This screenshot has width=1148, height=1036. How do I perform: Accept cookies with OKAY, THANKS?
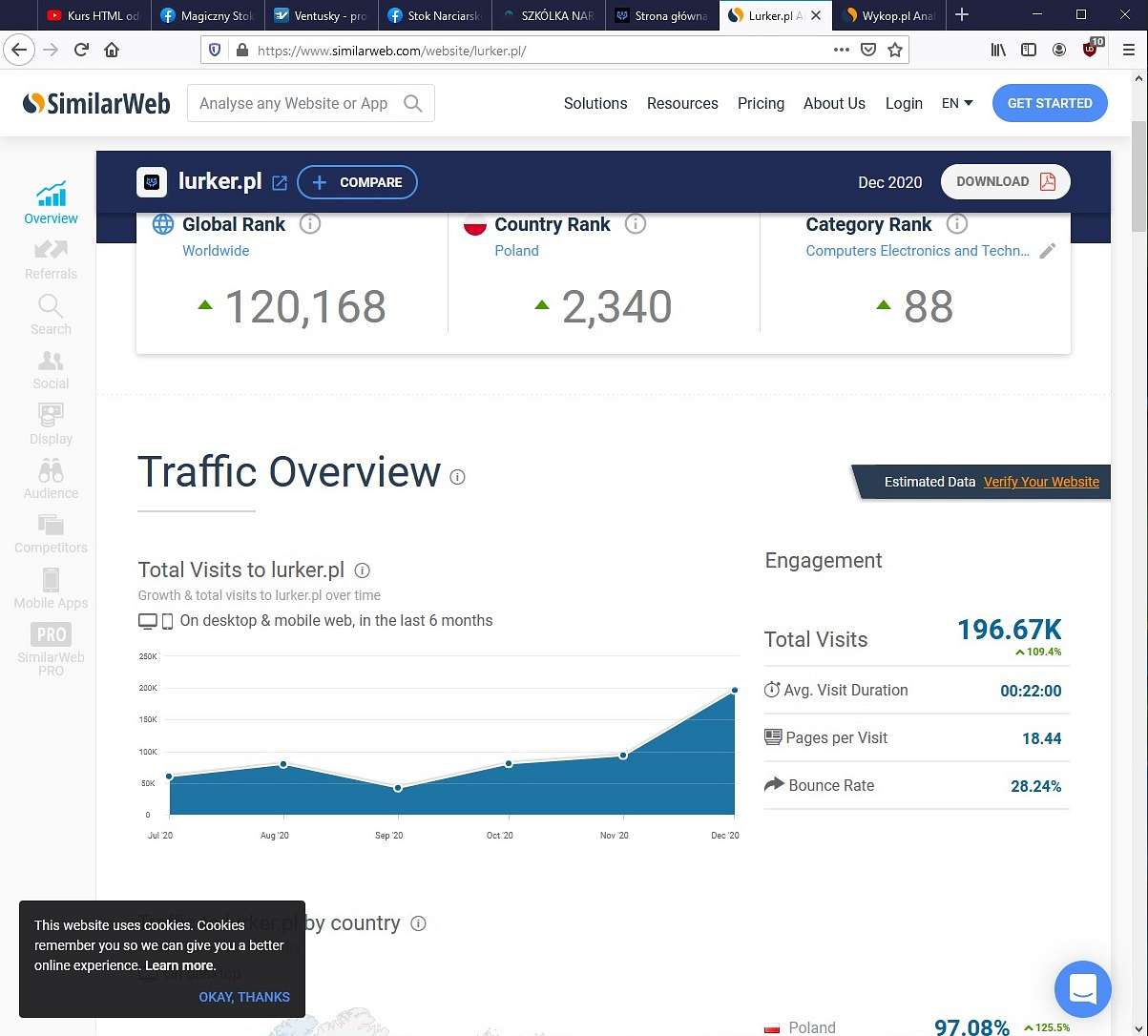[x=244, y=997]
